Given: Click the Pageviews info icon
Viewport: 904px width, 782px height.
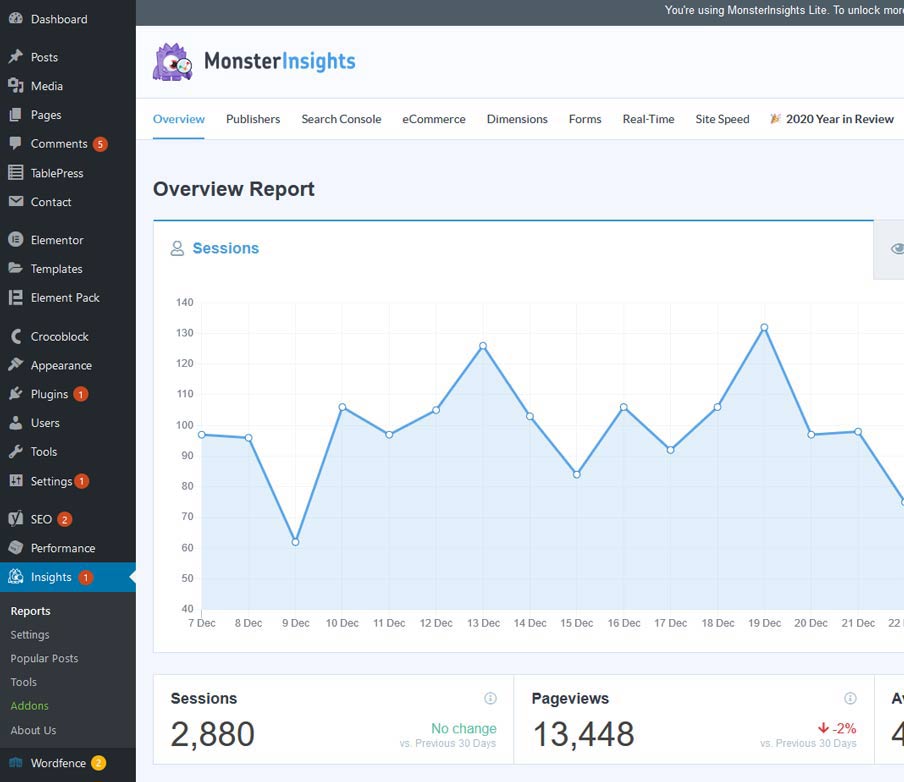Looking at the screenshot, I should 850,698.
